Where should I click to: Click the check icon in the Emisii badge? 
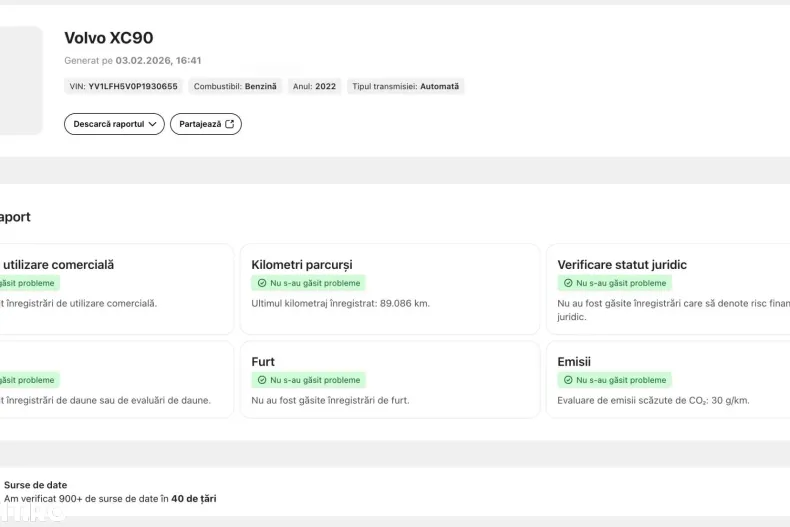point(568,380)
